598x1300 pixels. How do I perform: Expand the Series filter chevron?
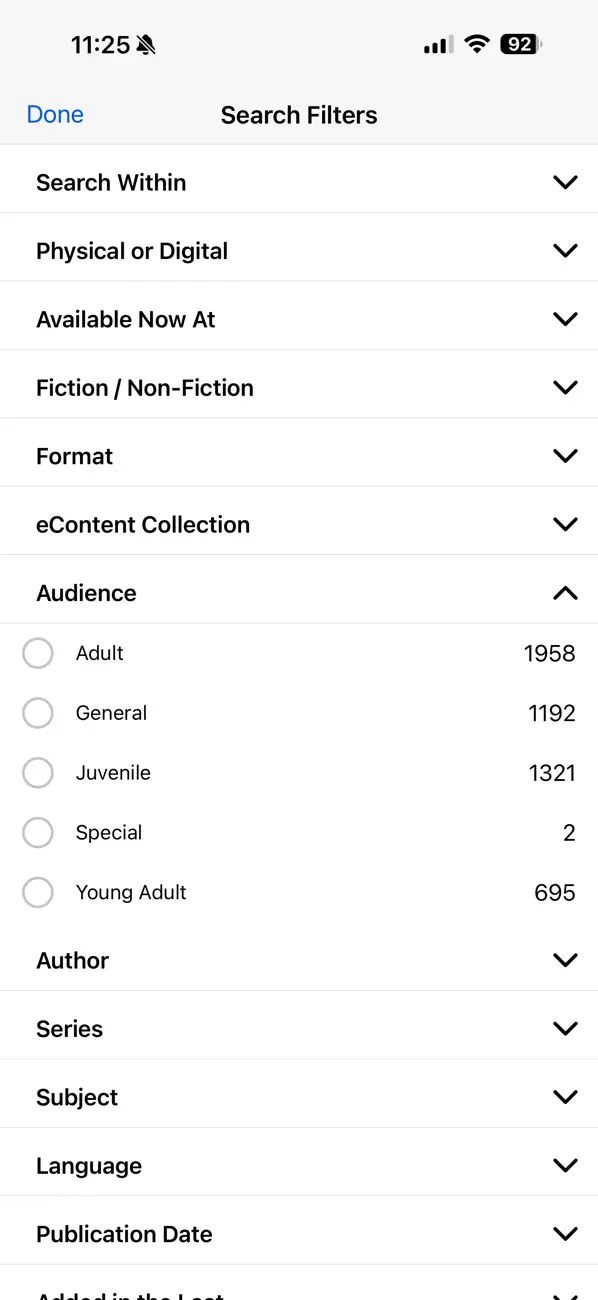tap(565, 1029)
